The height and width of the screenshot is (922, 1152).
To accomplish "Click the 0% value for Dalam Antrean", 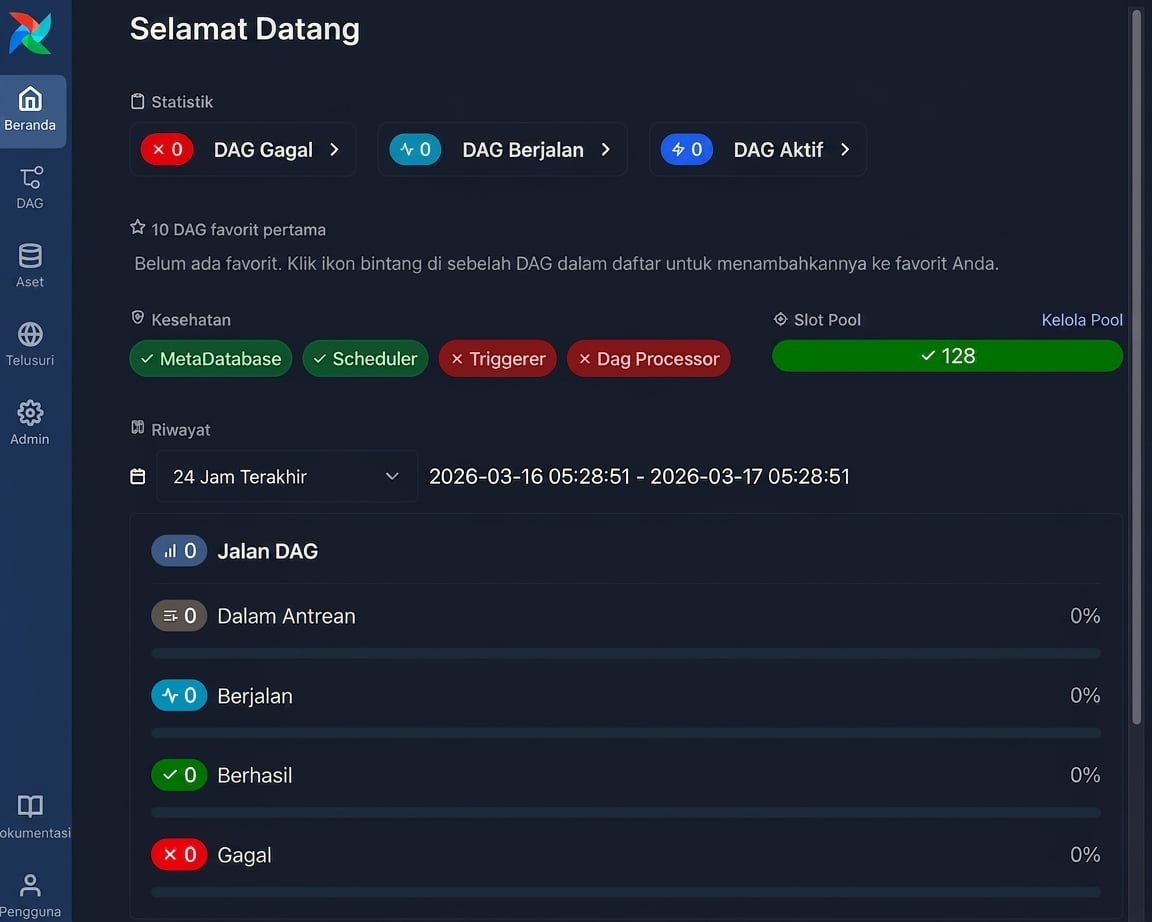I will pyautogui.click(x=1085, y=616).
